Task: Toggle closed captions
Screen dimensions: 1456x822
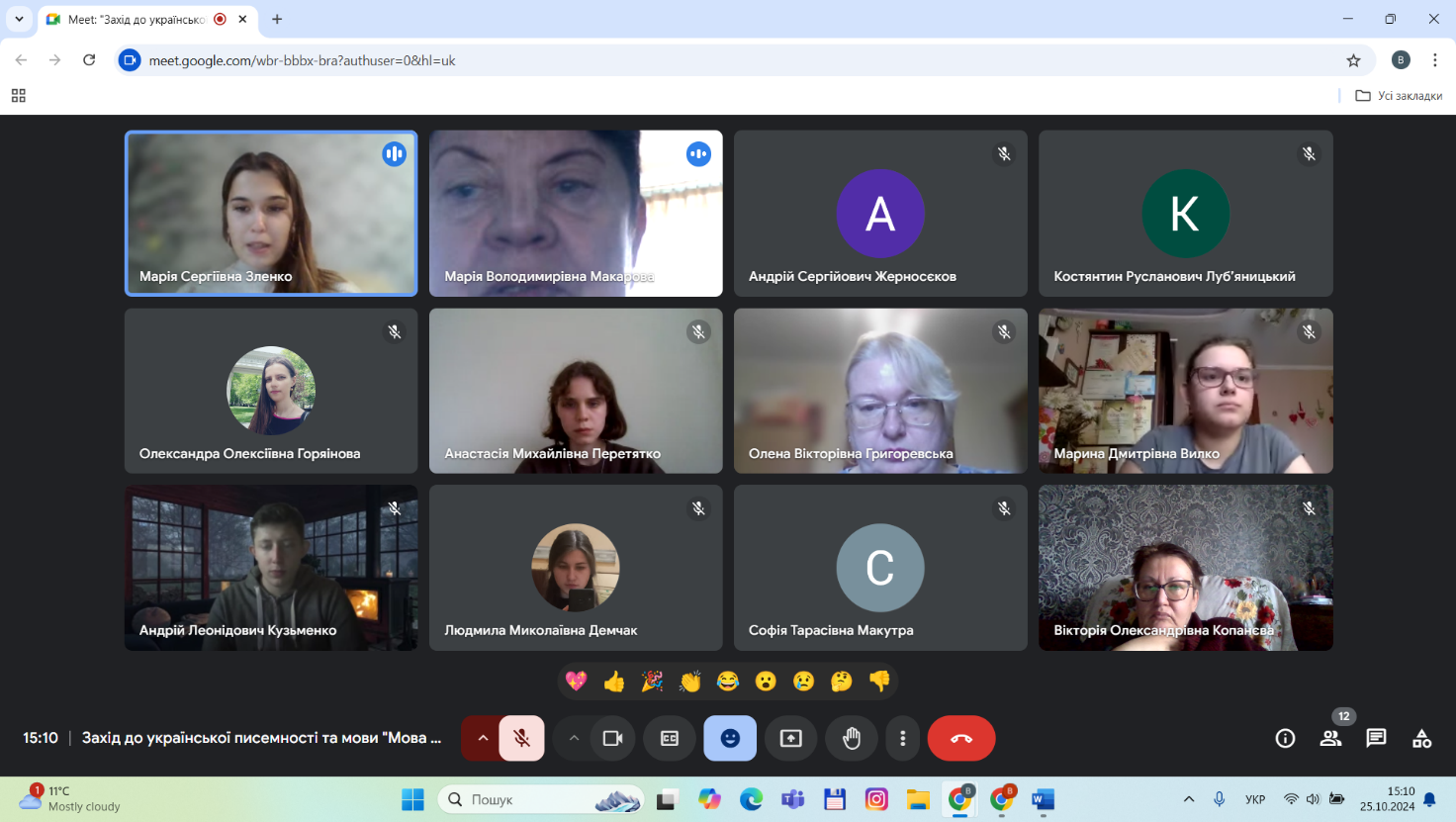Action: coord(670,738)
